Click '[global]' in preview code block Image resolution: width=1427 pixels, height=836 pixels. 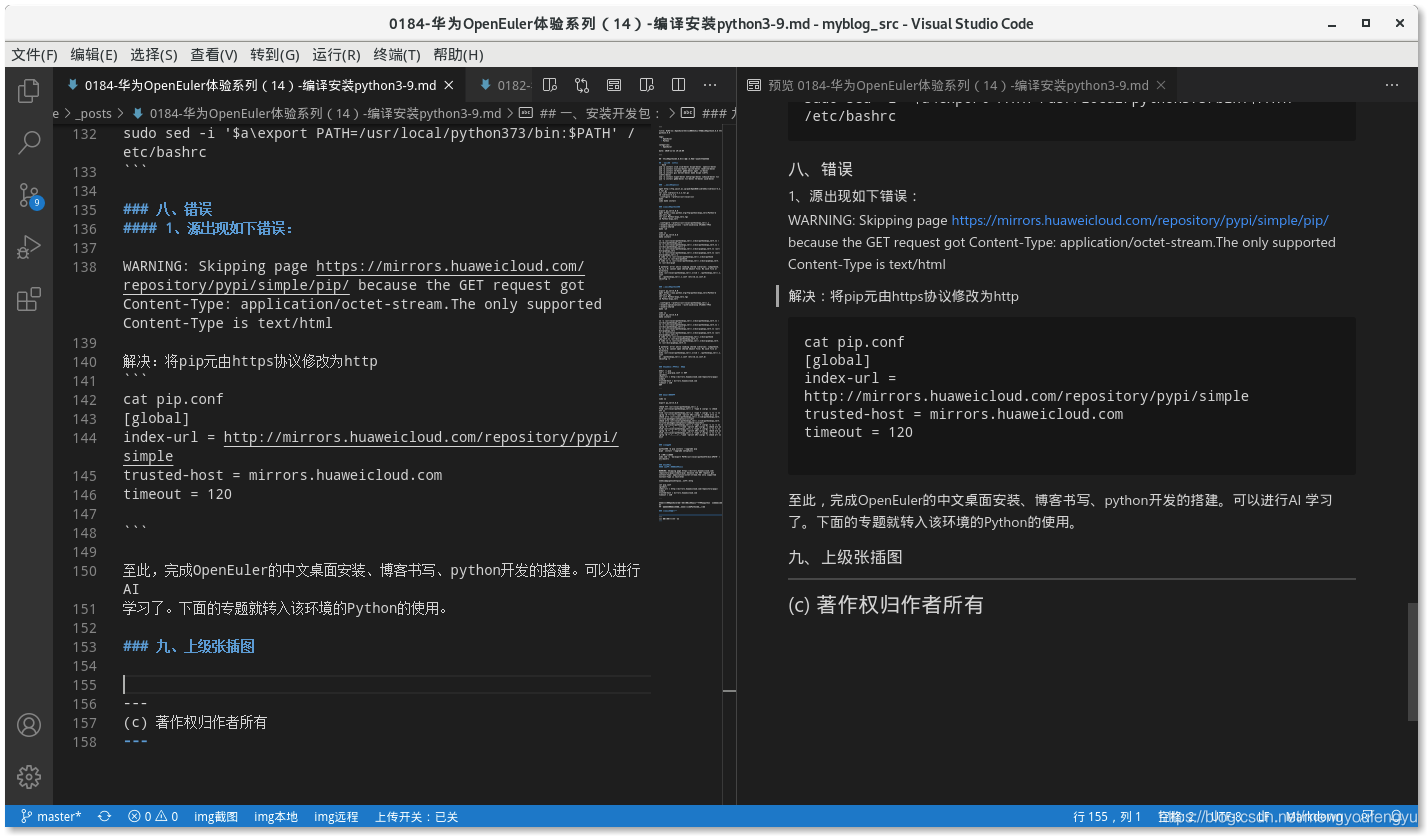[x=837, y=360]
